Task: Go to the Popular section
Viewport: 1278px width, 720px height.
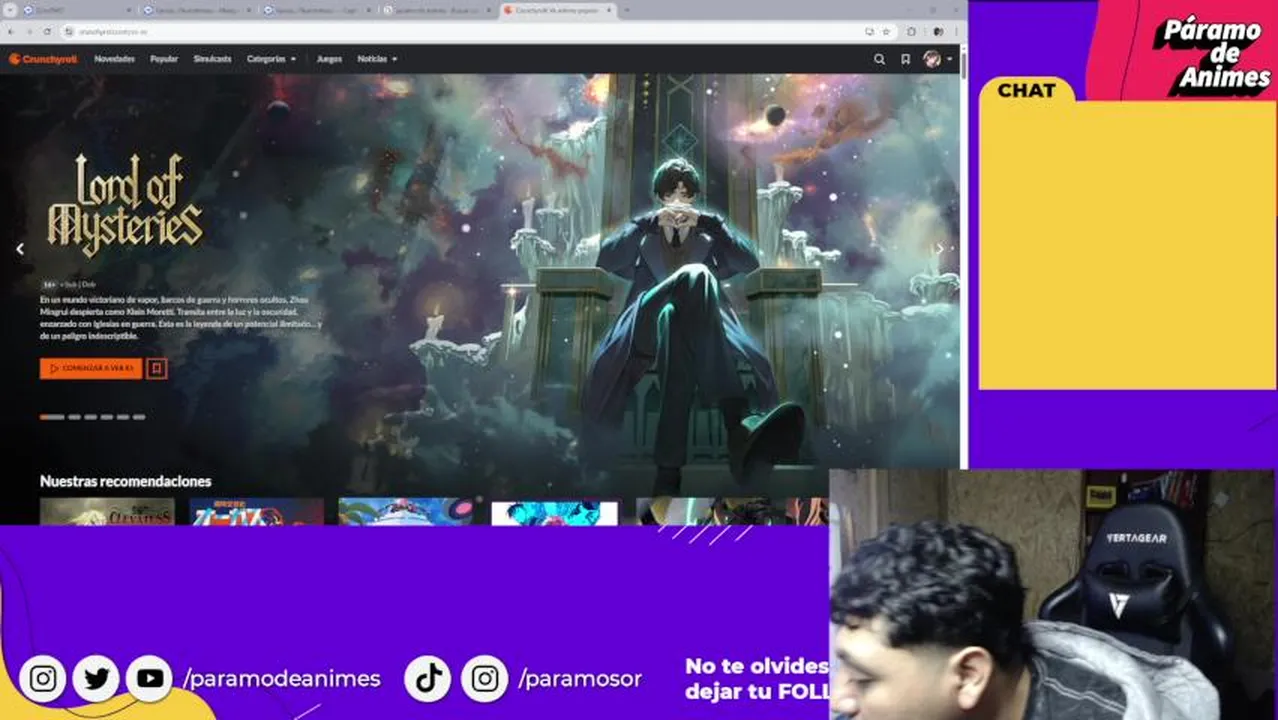Action: 164,59
